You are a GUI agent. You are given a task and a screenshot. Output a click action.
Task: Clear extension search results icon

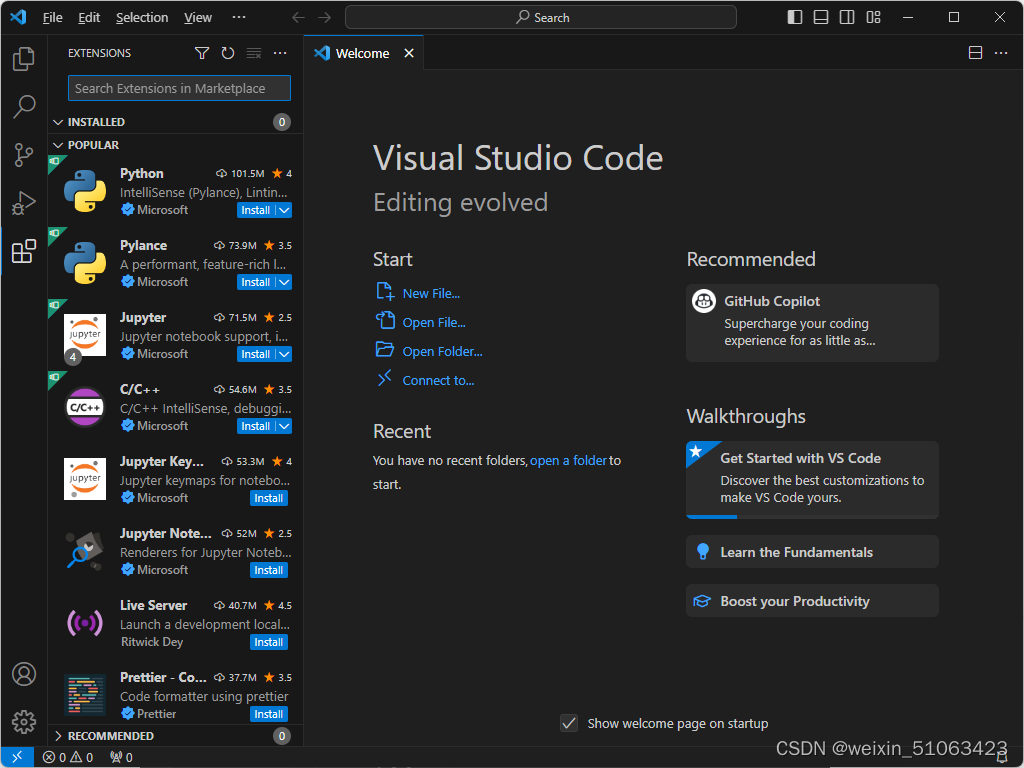click(x=253, y=53)
